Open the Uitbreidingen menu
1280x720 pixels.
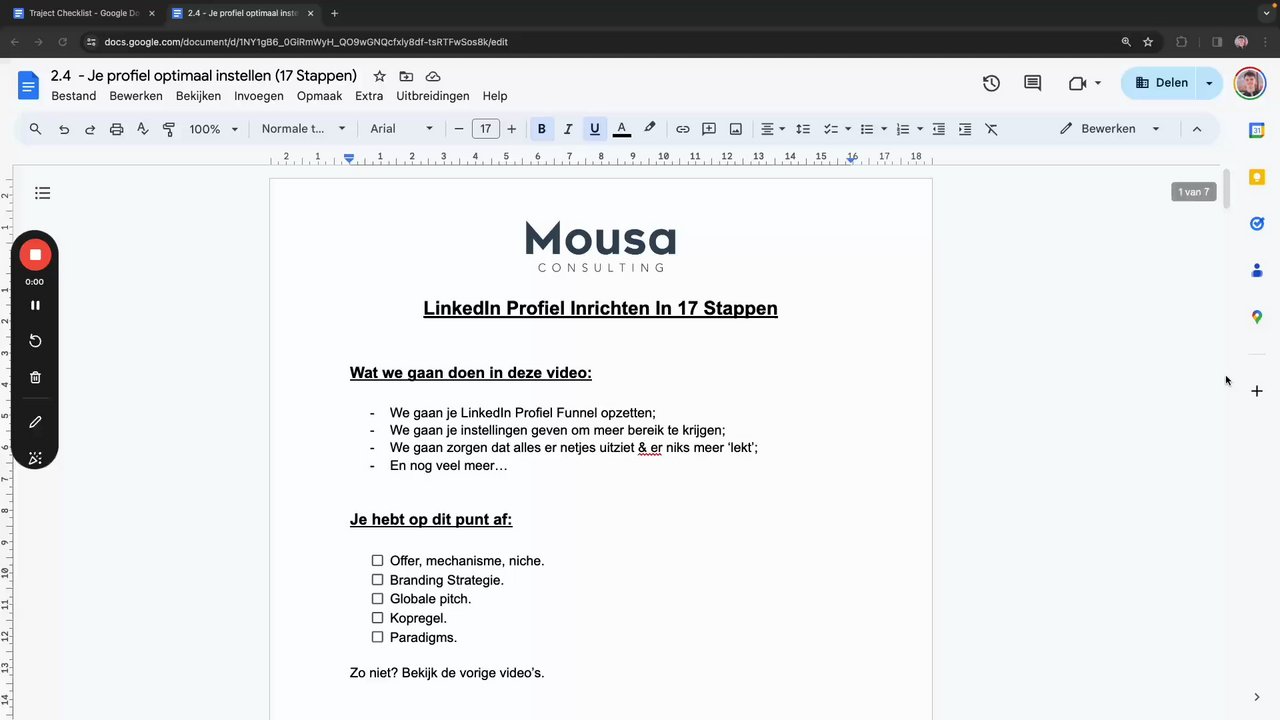click(x=433, y=96)
